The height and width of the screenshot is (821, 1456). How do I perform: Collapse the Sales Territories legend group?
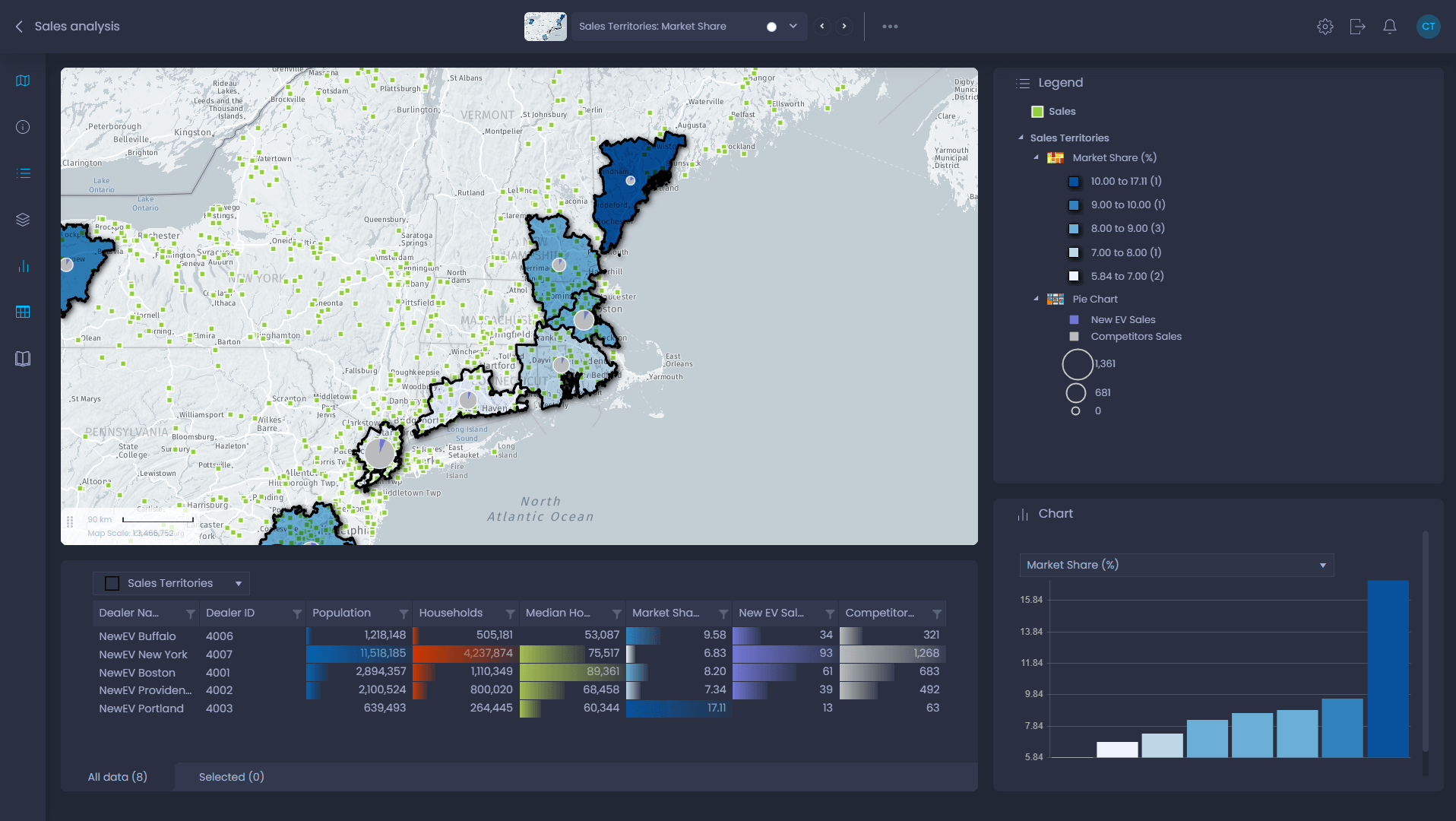(x=1021, y=138)
